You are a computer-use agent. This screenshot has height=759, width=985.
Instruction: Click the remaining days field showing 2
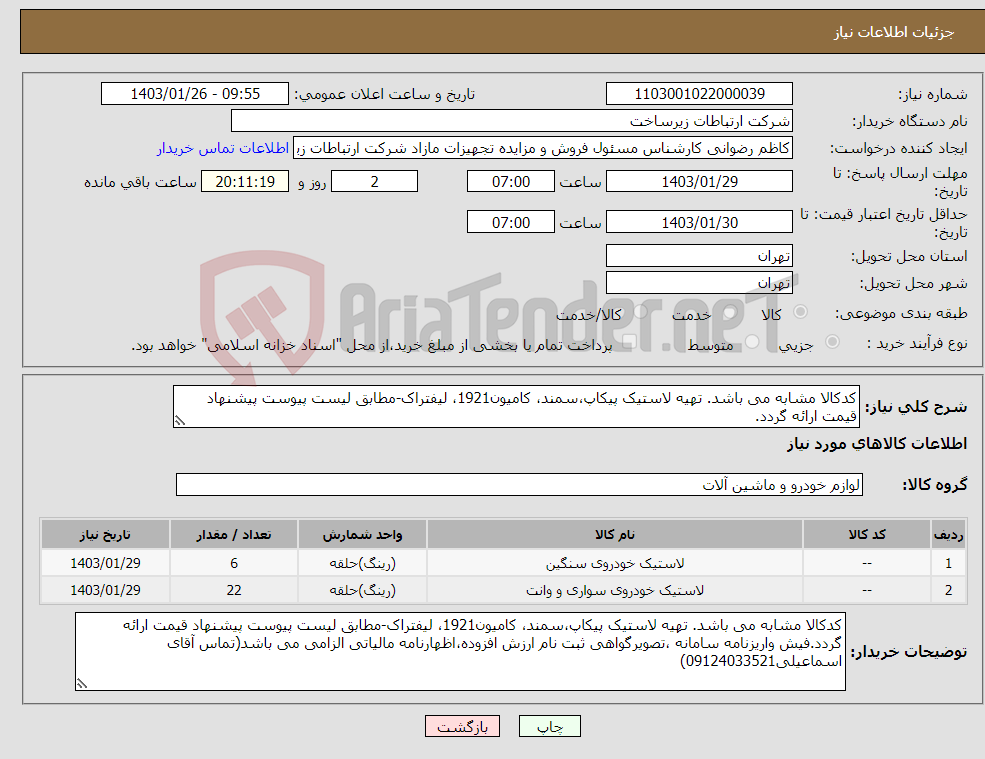374,182
